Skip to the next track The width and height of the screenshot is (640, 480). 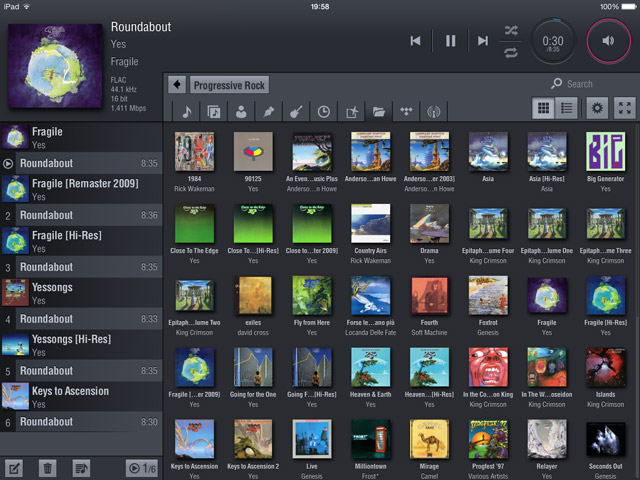tap(483, 41)
